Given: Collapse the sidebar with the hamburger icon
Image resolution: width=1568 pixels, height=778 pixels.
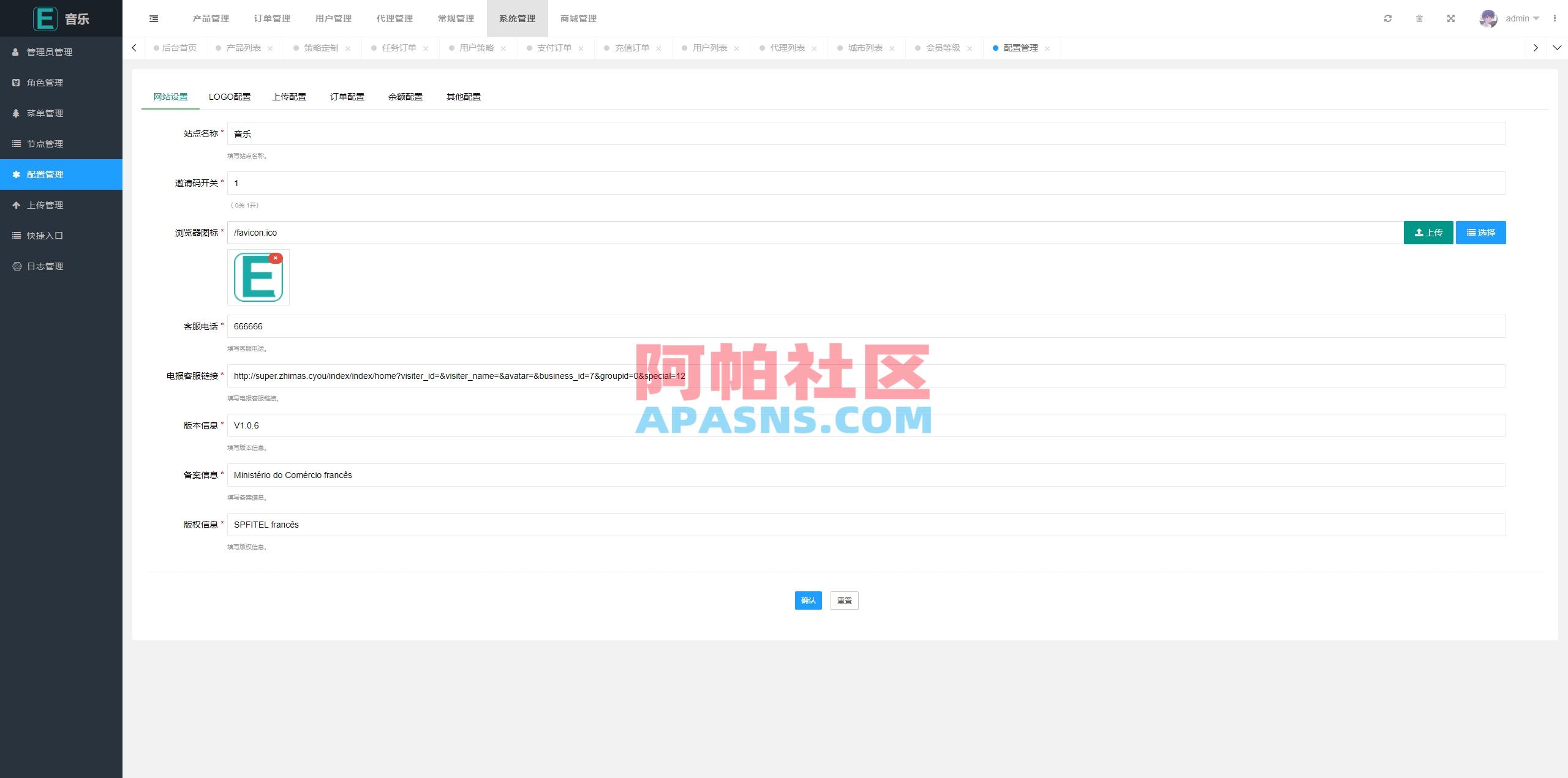Looking at the screenshot, I should [x=154, y=18].
